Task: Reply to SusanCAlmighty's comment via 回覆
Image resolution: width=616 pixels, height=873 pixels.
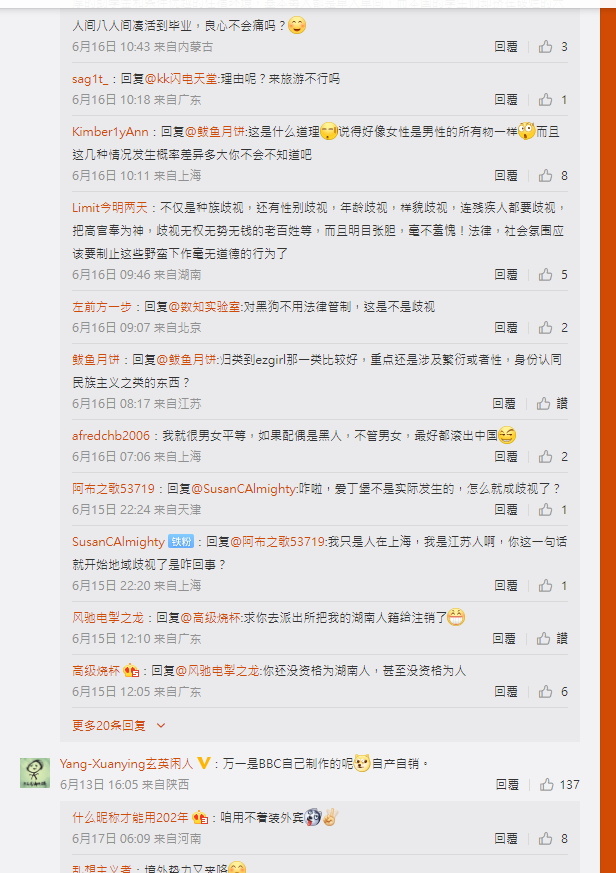Action: (506, 586)
